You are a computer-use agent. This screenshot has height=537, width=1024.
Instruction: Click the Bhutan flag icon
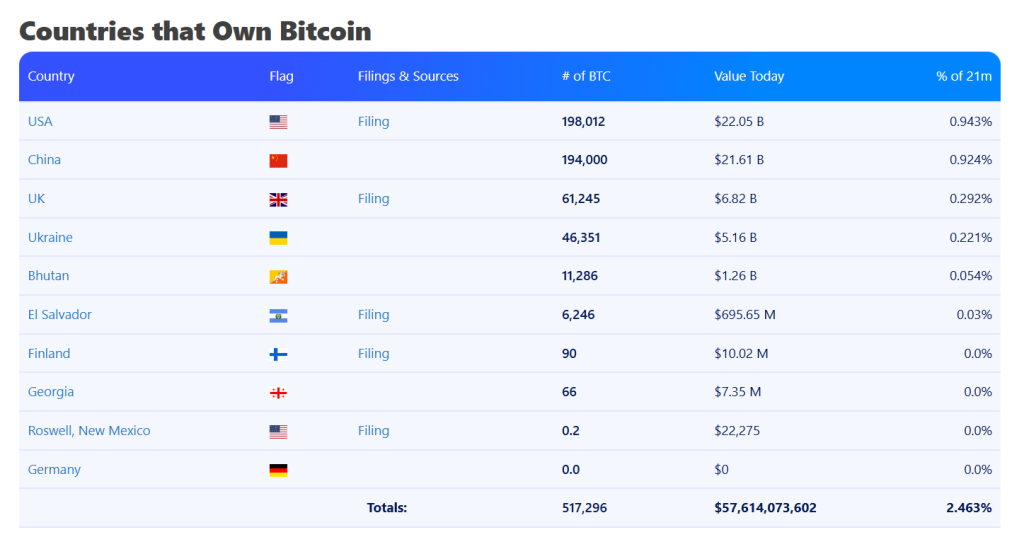[x=278, y=276]
